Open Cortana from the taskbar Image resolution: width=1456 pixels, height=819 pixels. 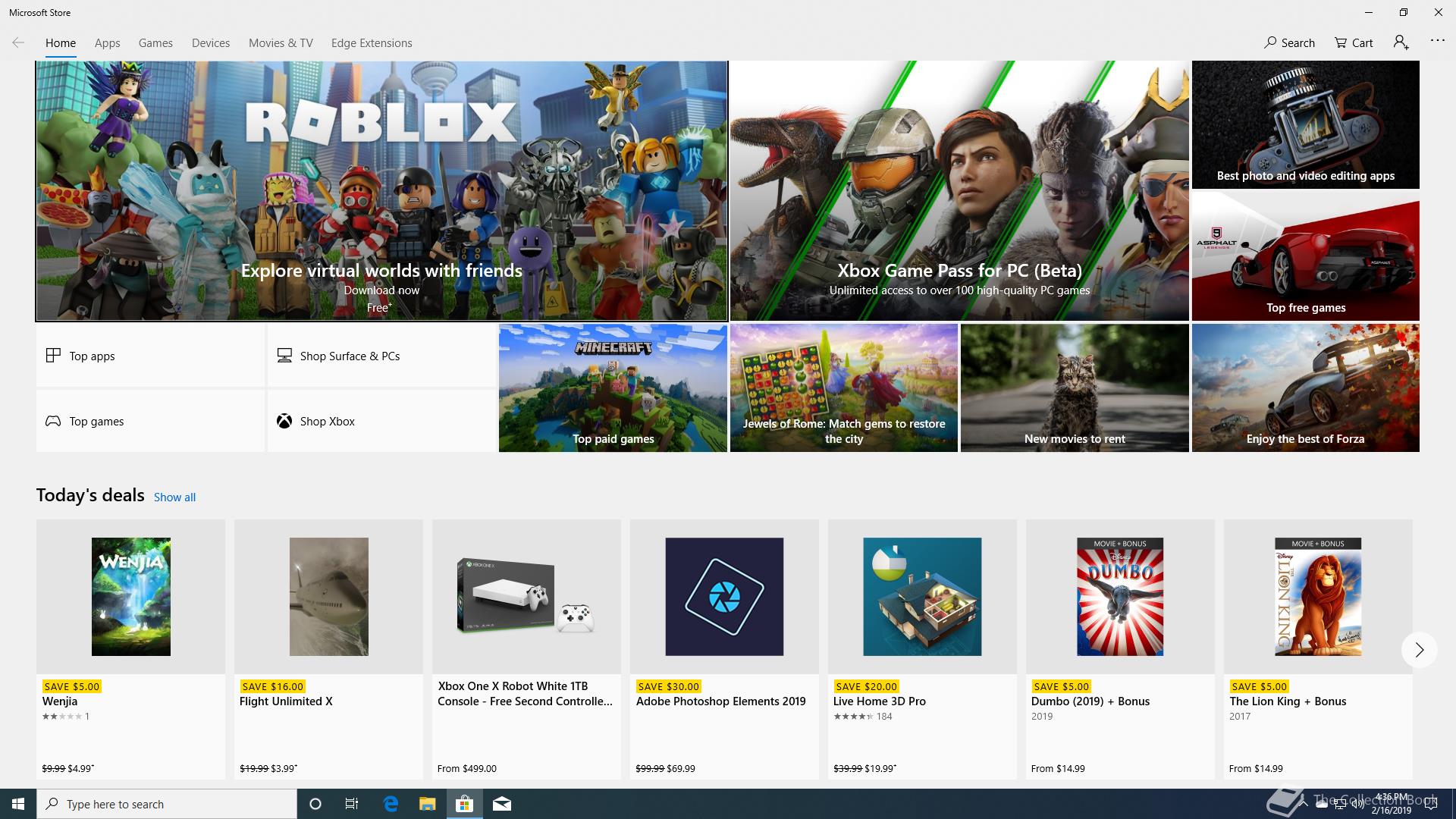315,804
